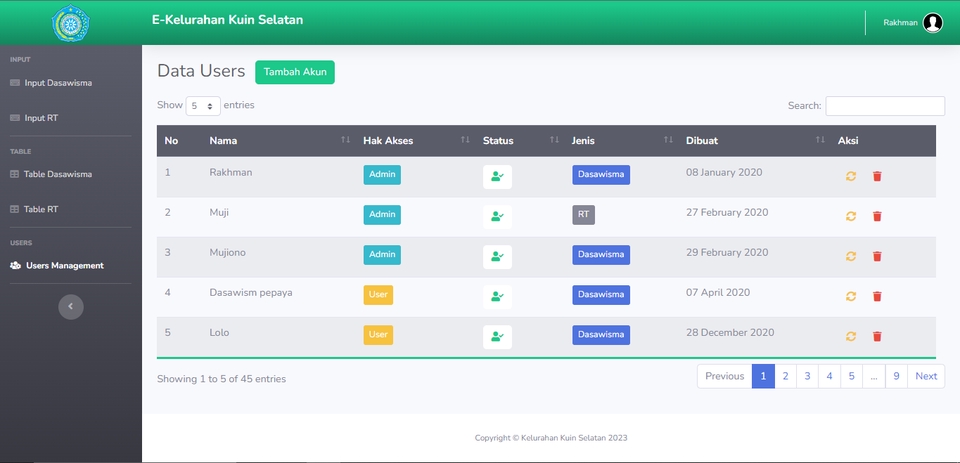The image size is (960, 463).
Task: Go to Next pagination page
Action: click(926, 376)
